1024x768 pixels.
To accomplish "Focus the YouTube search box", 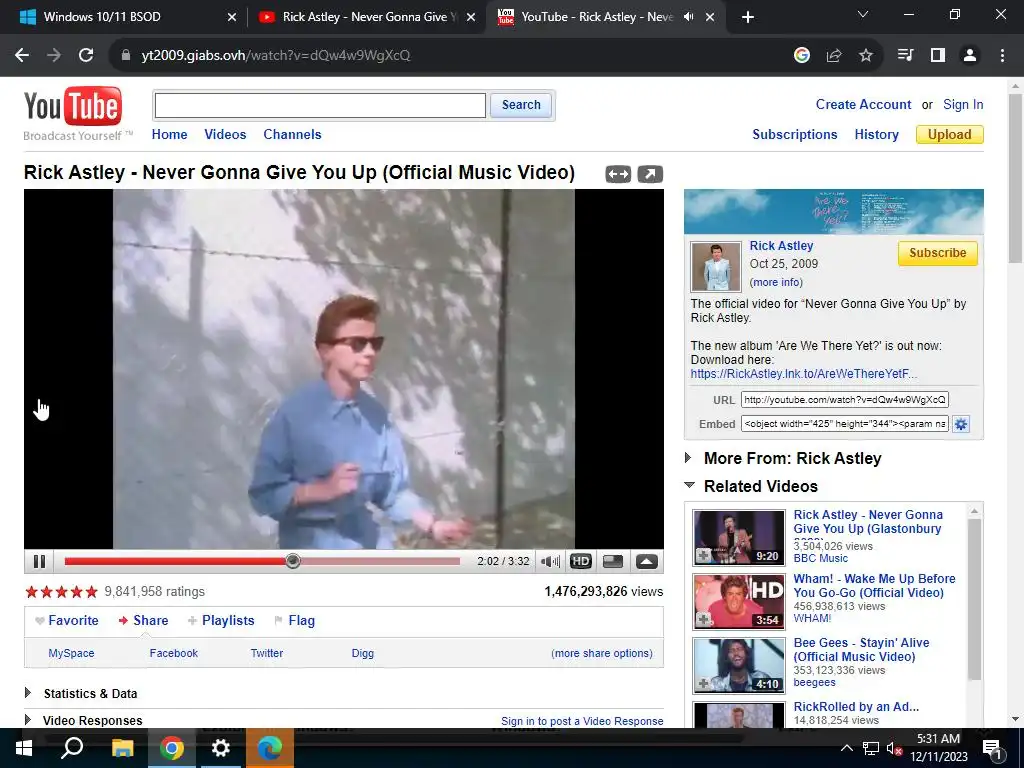I will (320, 105).
